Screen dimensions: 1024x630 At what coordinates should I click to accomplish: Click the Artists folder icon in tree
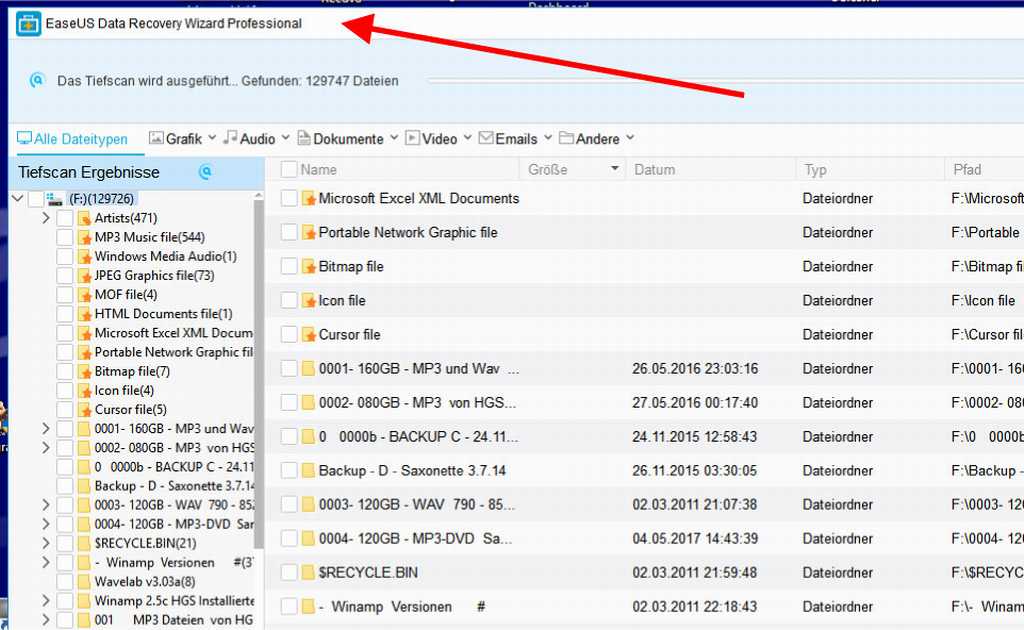[x=85, y=218]
